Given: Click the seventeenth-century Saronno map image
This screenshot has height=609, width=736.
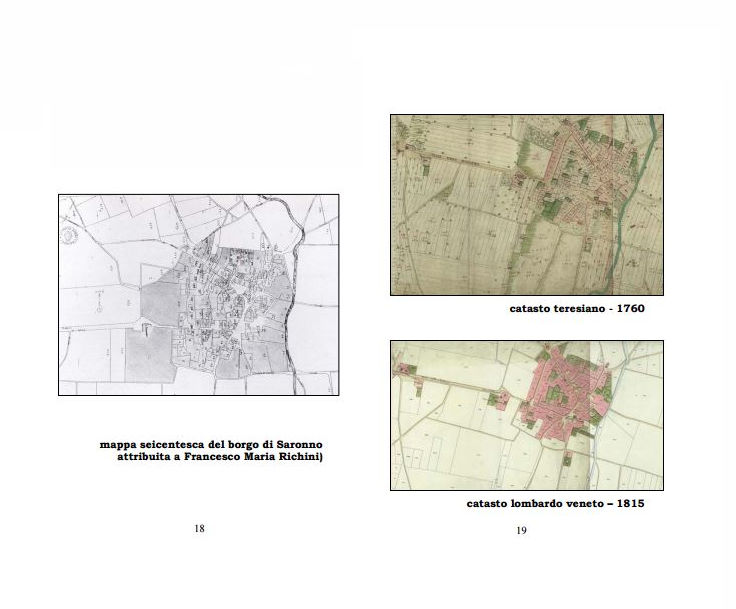Looking at the screenshot, I should point(199,295).
